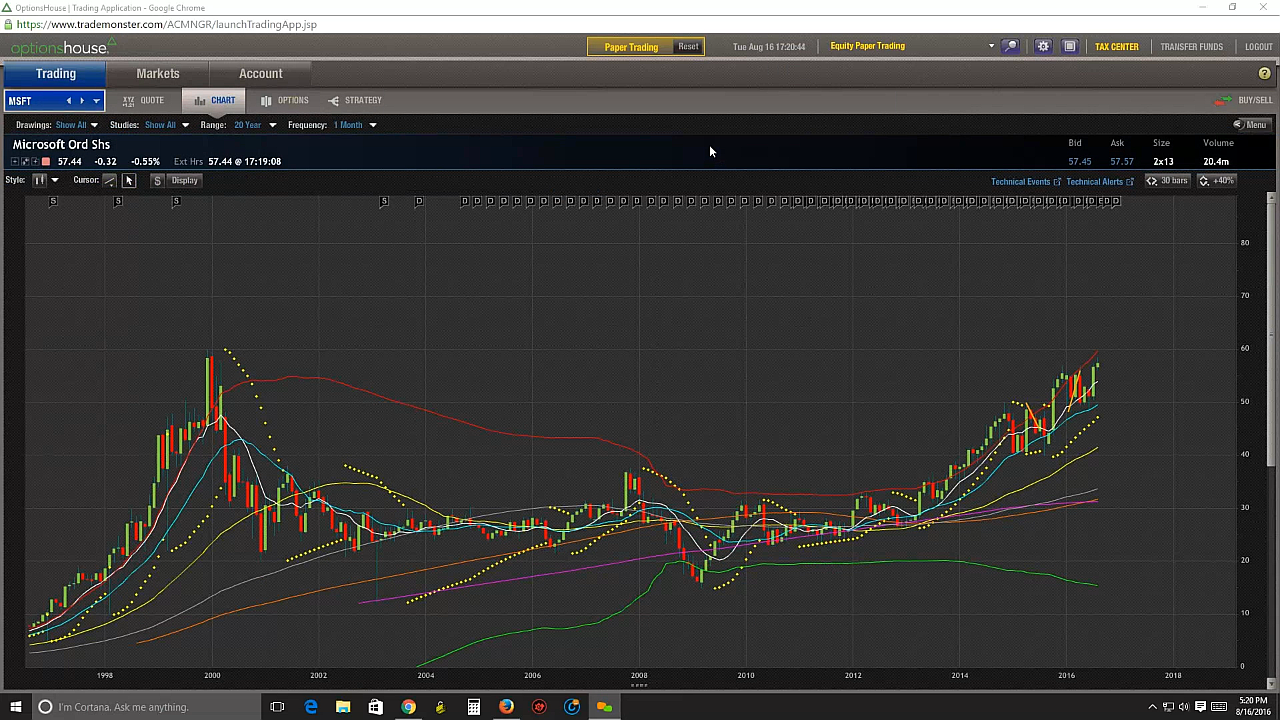Image resolution: width=1280 pixels, height=720 pixels.
Task: Click the Bid price 57.45
Action: pyautogui.click(x=1079, y=162)
